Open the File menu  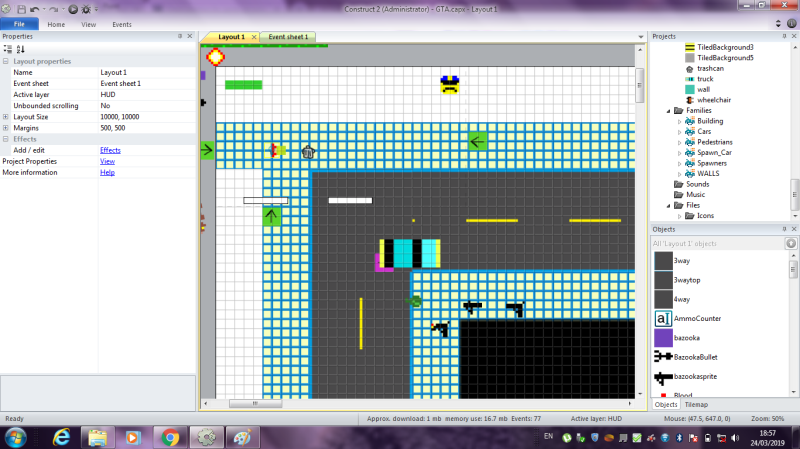pos(19,24)
